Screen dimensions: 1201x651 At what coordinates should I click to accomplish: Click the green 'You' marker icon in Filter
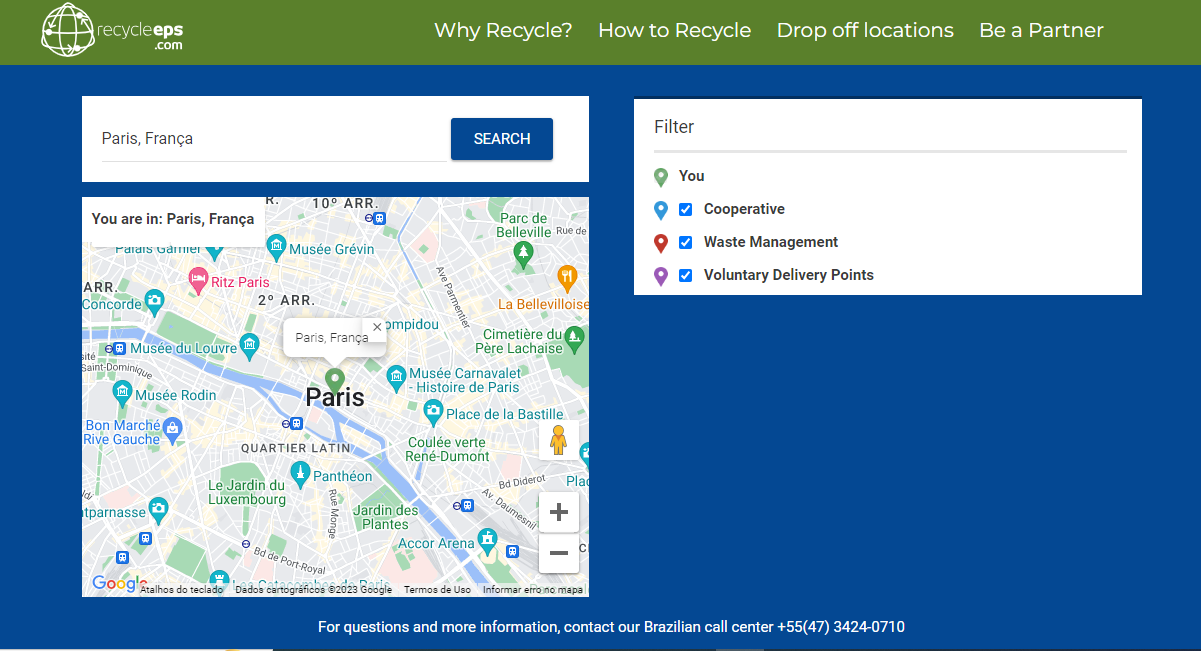click(x=661, y=175)
